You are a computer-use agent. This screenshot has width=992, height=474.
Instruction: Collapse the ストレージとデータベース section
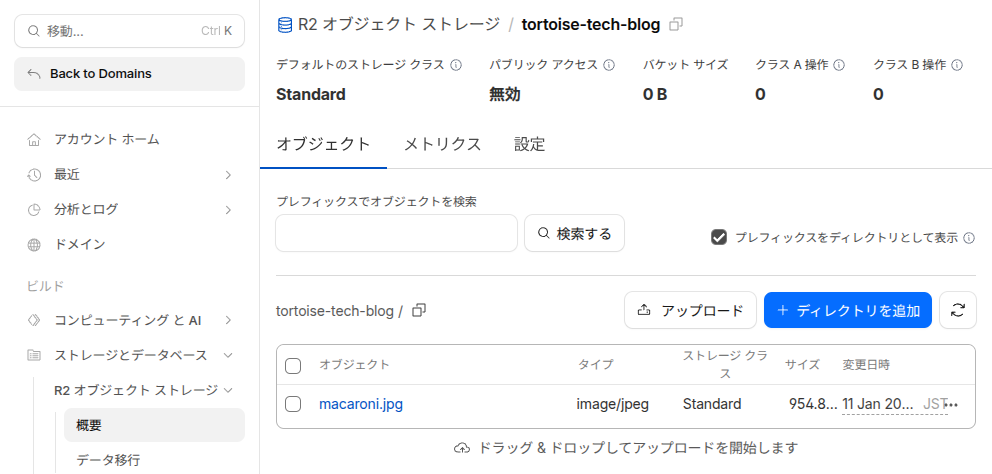click(x=228, y=355)
